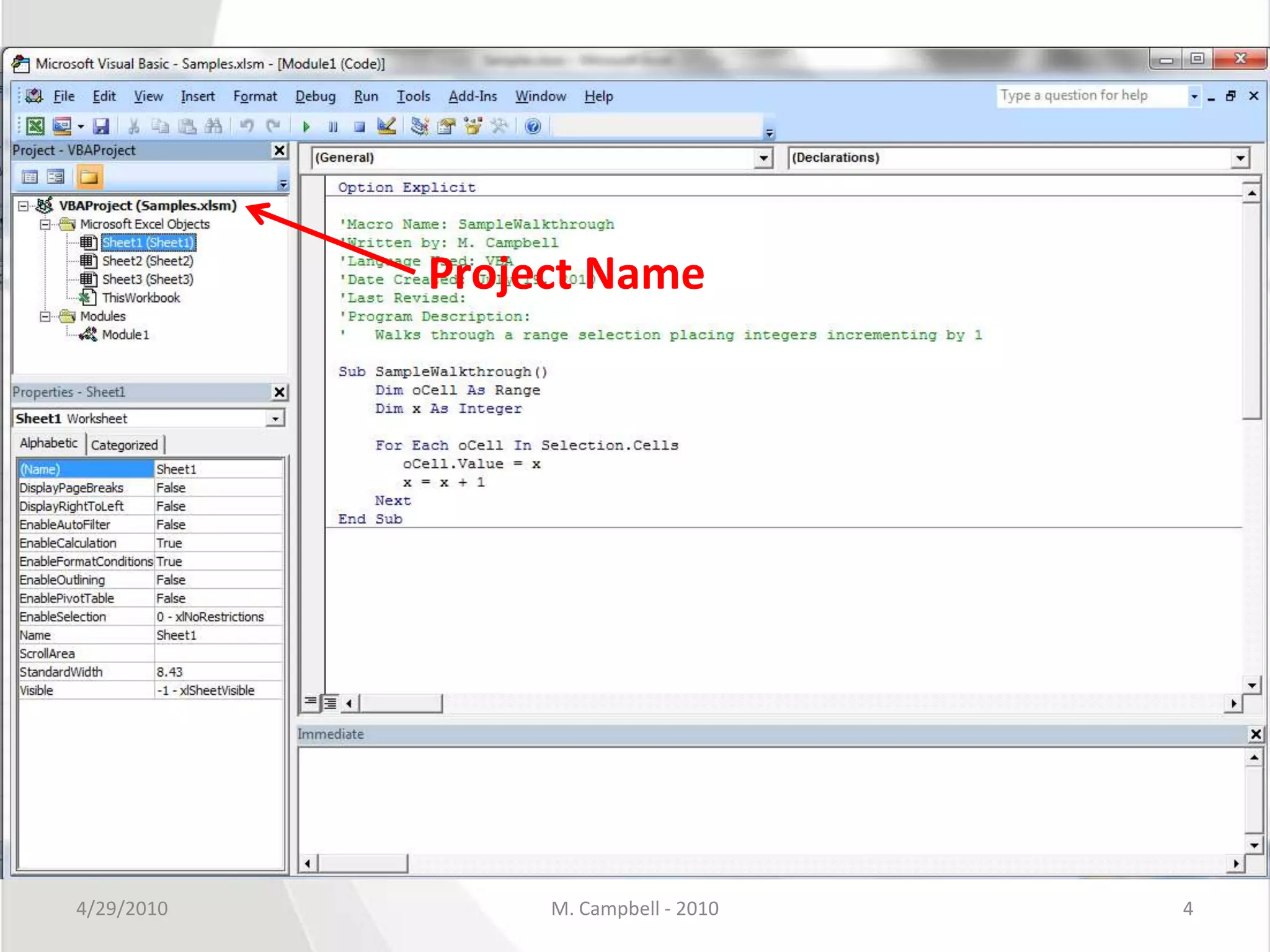The image size is (1270, 952).
Task: Close the Immediate window pane
Action: point(1256,734)
